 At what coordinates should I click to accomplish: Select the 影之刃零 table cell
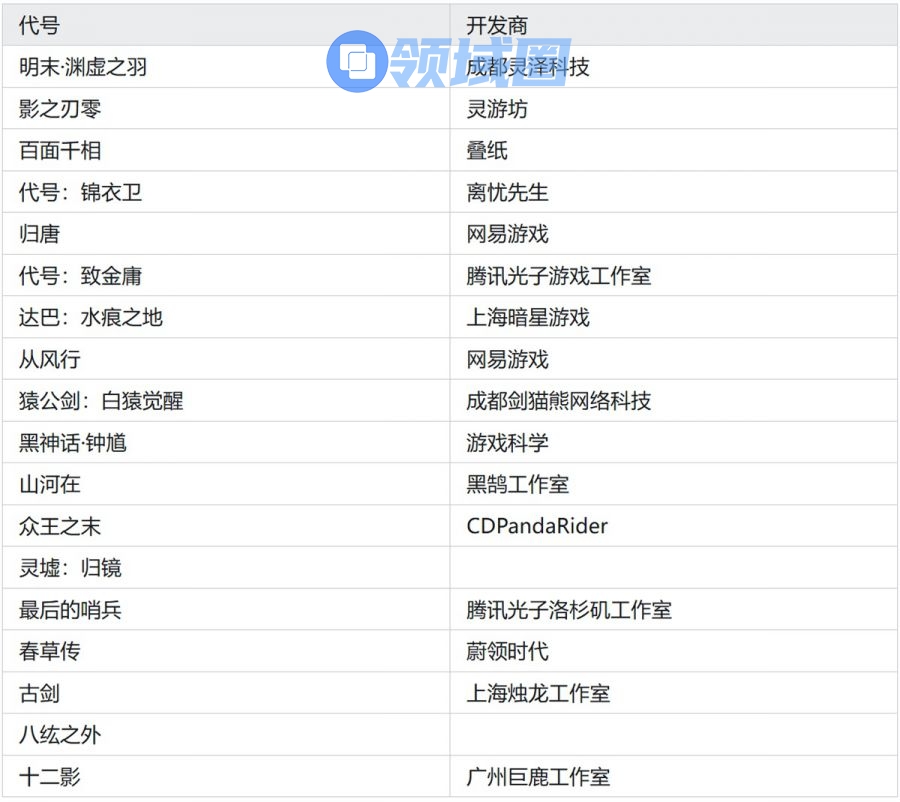tap(60, 109)
